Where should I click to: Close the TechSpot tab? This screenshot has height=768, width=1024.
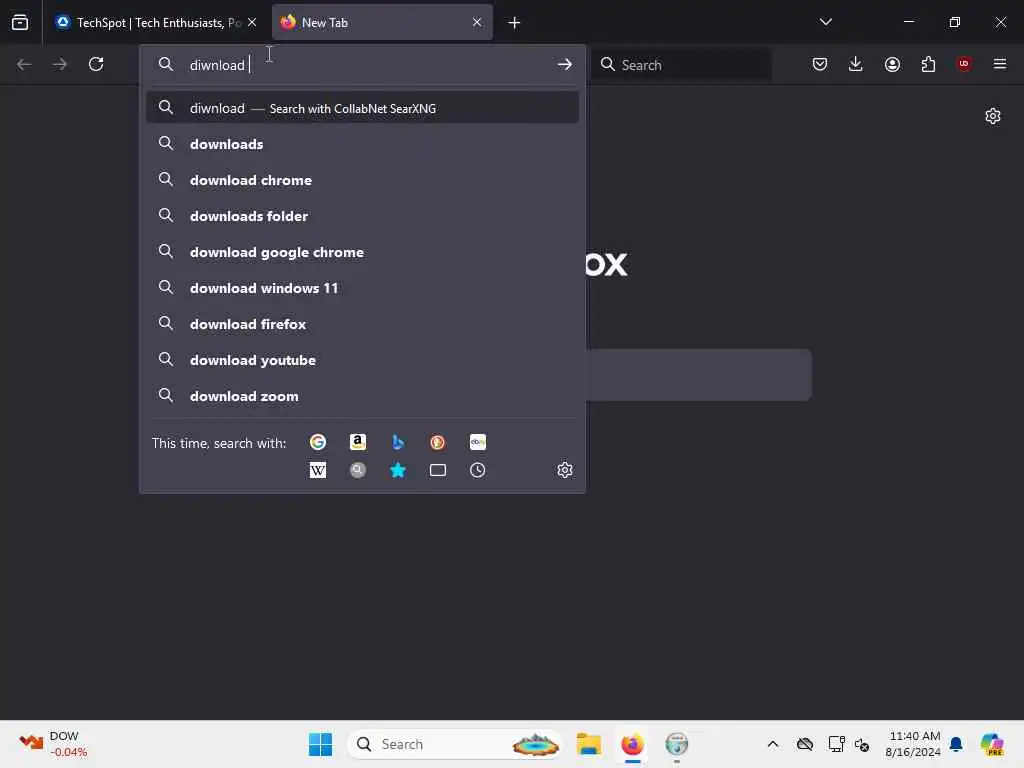252,22
